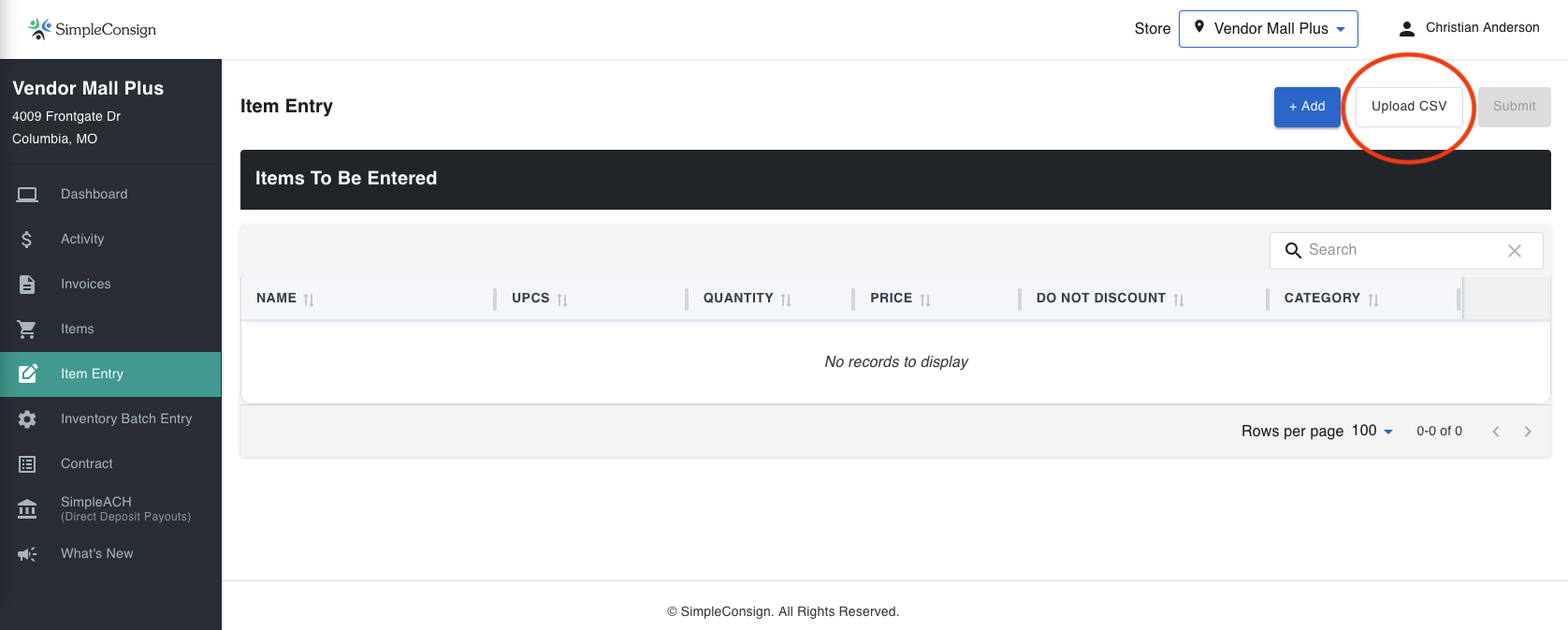Image resolution: width=1568 pixels, height=630 pixels.
Task: Open the Activity menu item
Action: (110, 240)
